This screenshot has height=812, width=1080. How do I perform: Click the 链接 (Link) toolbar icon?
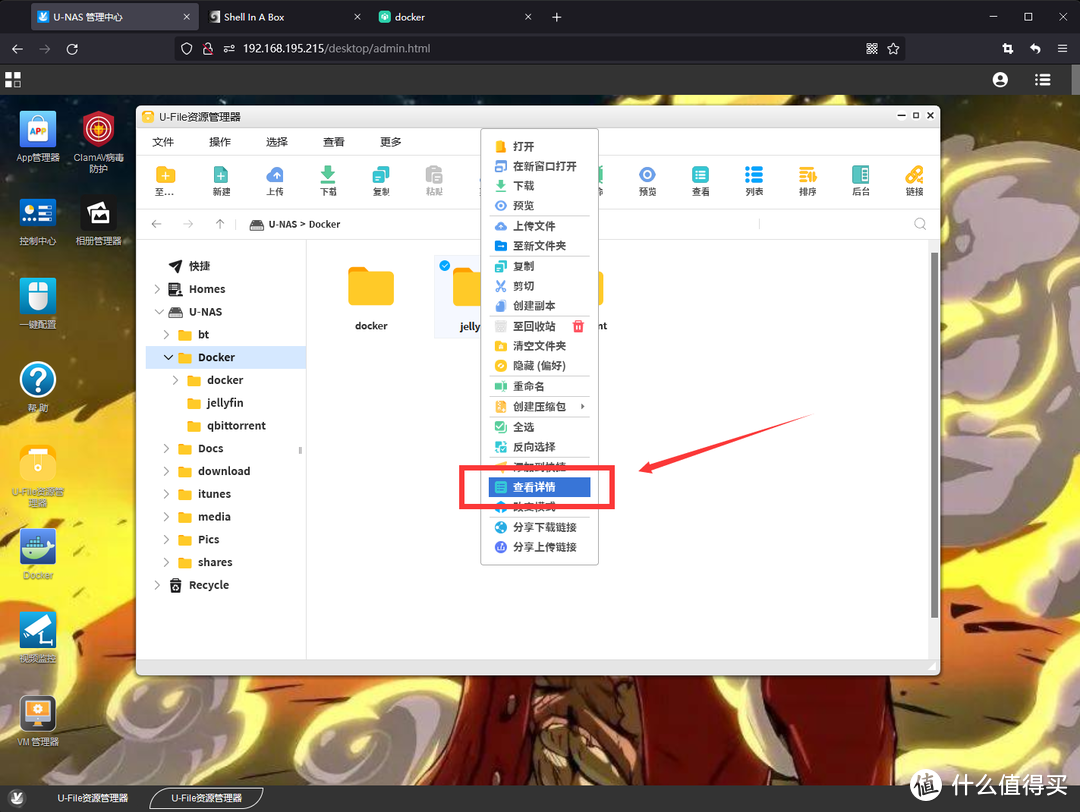click(914, 180)
